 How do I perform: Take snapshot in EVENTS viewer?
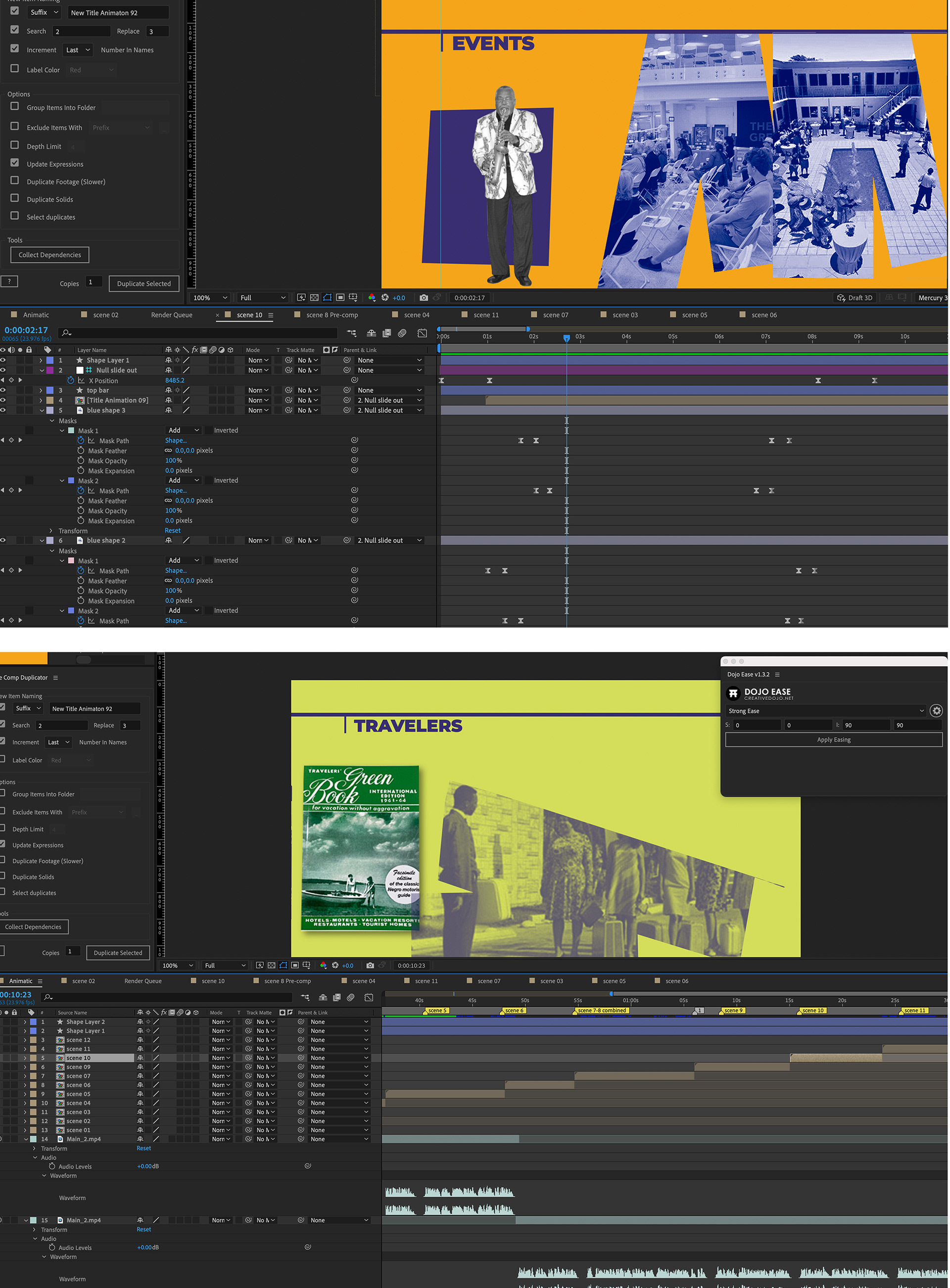point(424,298)
